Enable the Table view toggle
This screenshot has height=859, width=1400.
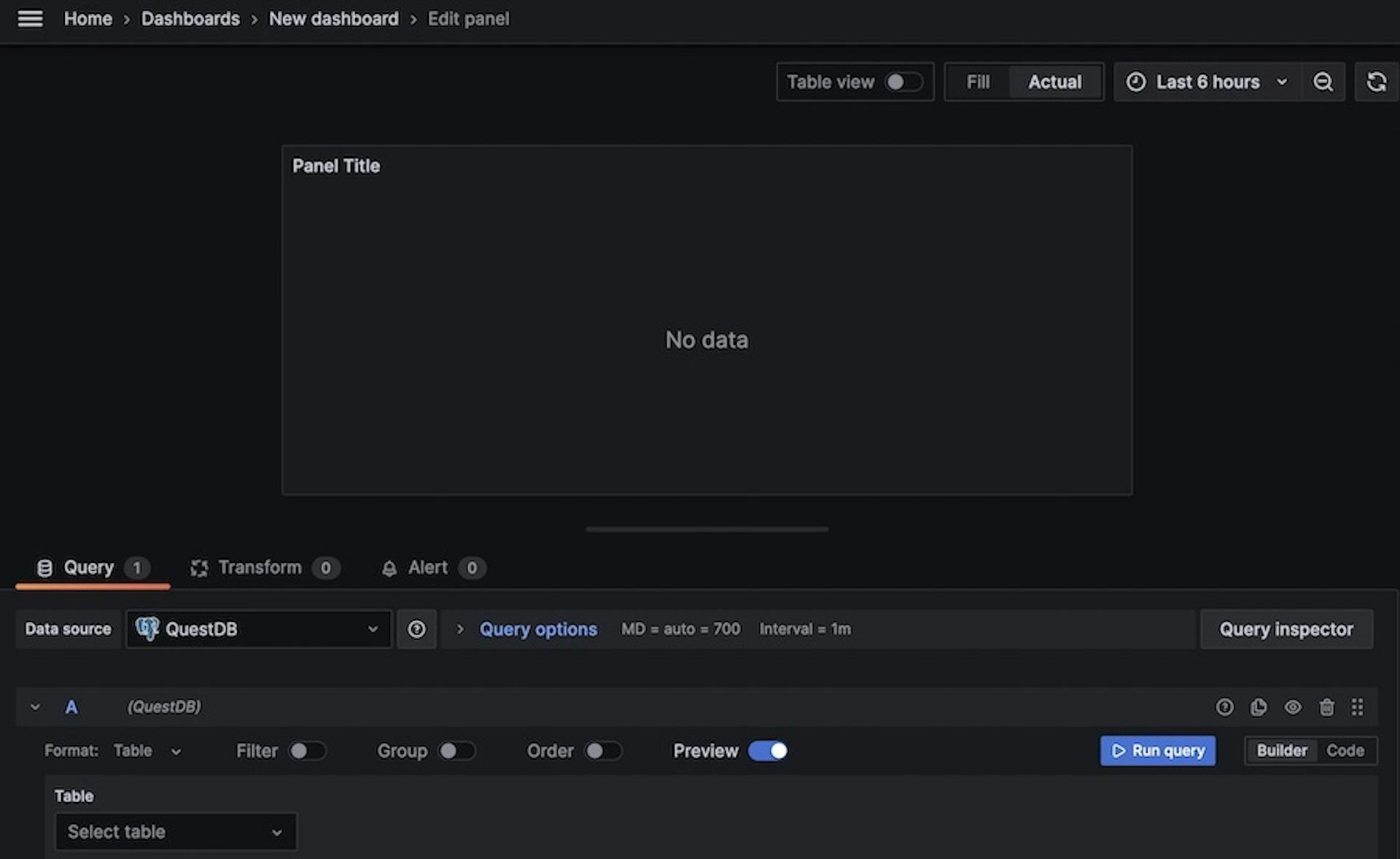pos(904,82)
